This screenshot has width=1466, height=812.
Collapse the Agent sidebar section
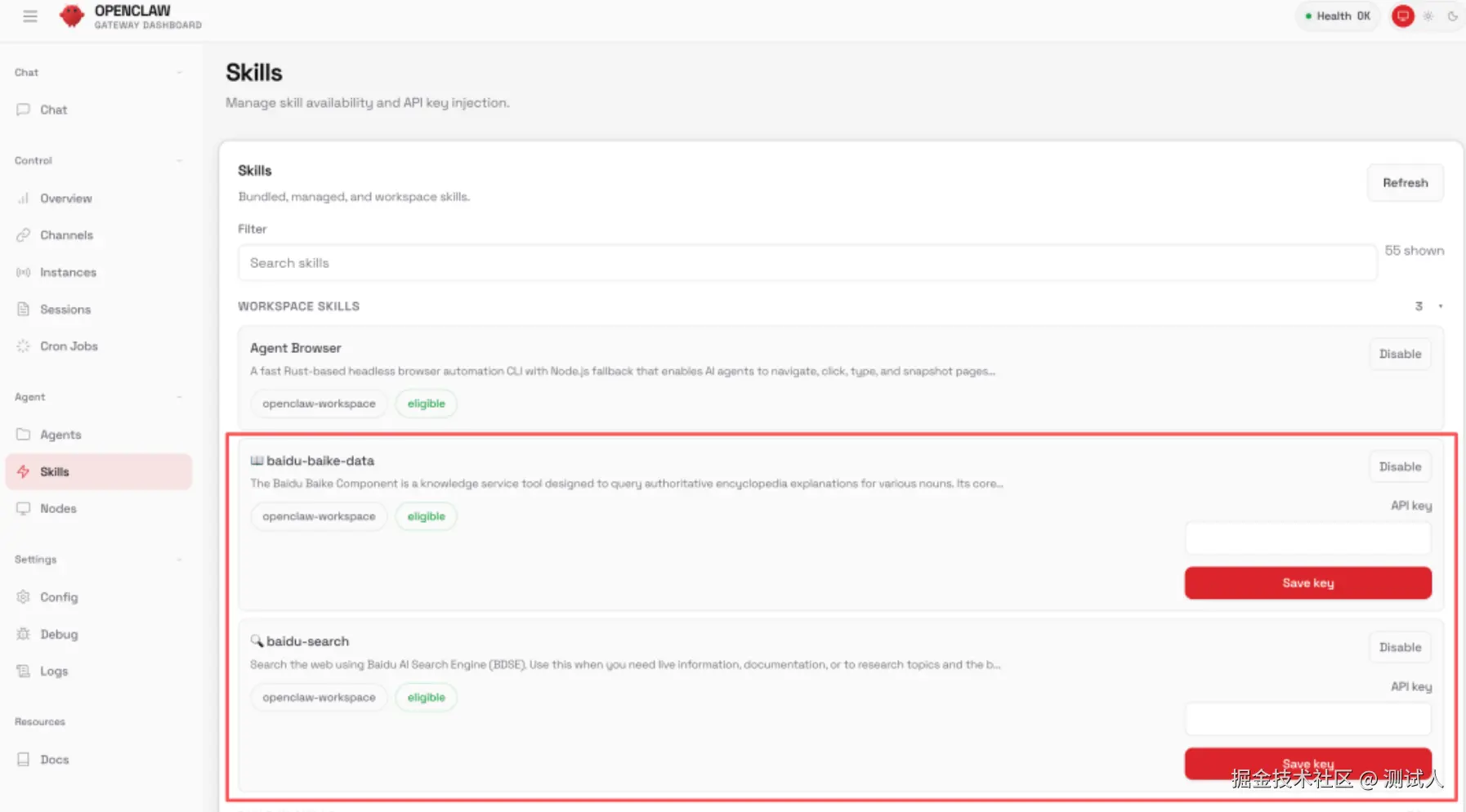point(179,397)
